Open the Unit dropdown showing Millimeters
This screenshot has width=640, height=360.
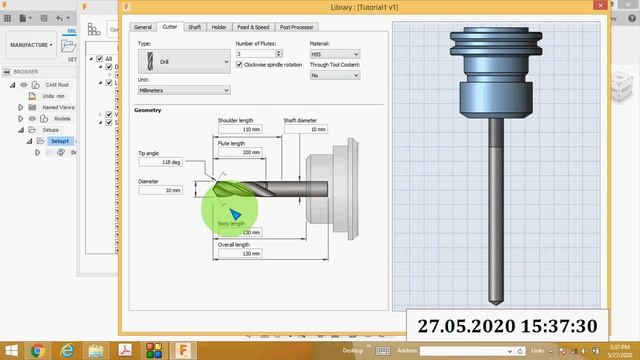pos(184,90)
